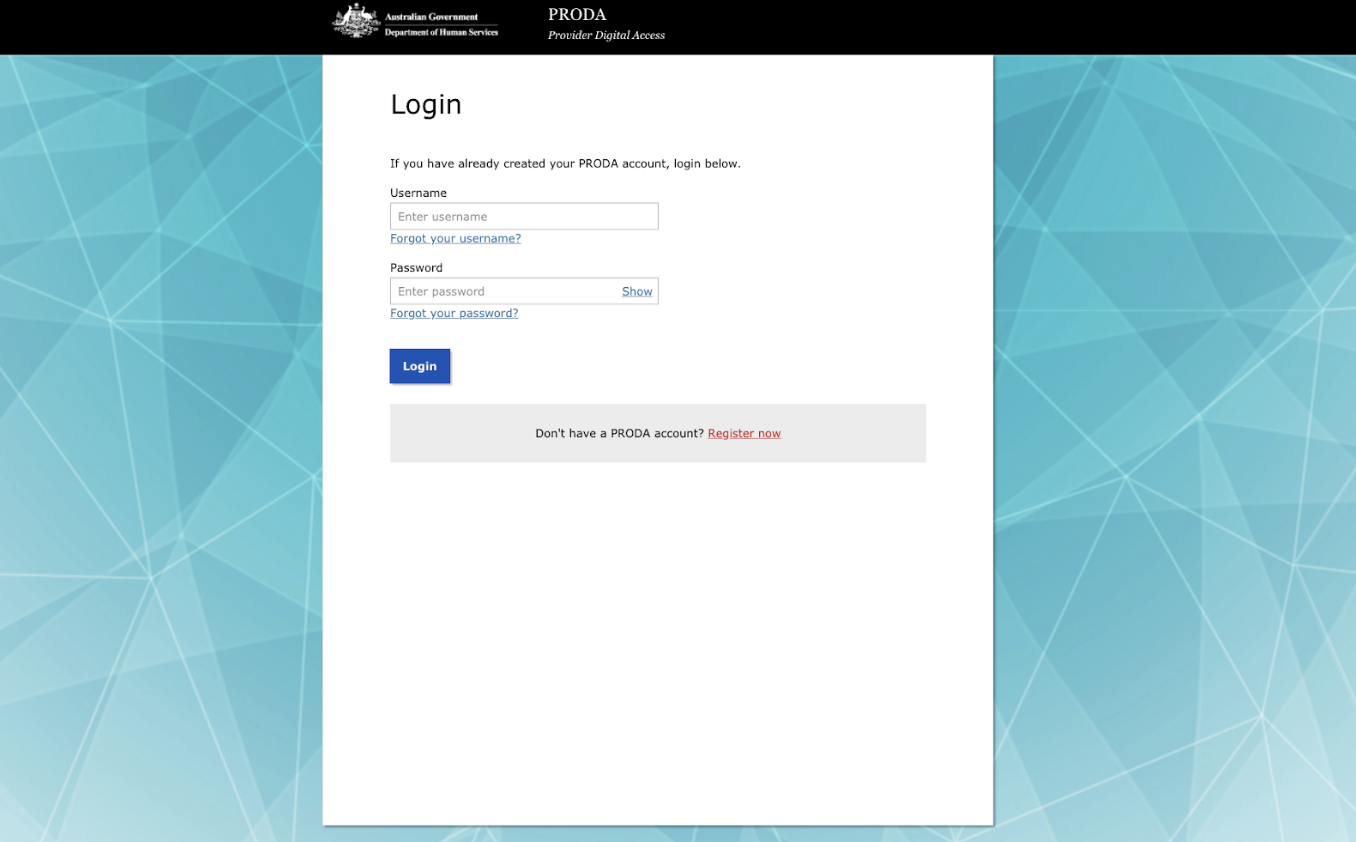The height and width of the screenshot is (842, 1356).
Task: Click the PRODA title in the header
Action: click(577, 15)
